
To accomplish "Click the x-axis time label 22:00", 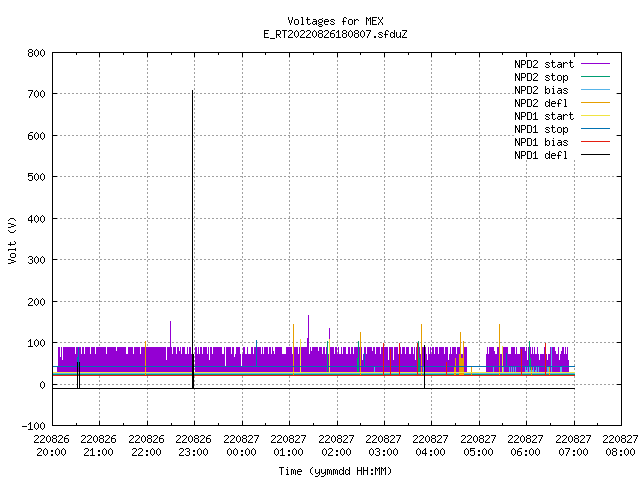I will (146, 452).
